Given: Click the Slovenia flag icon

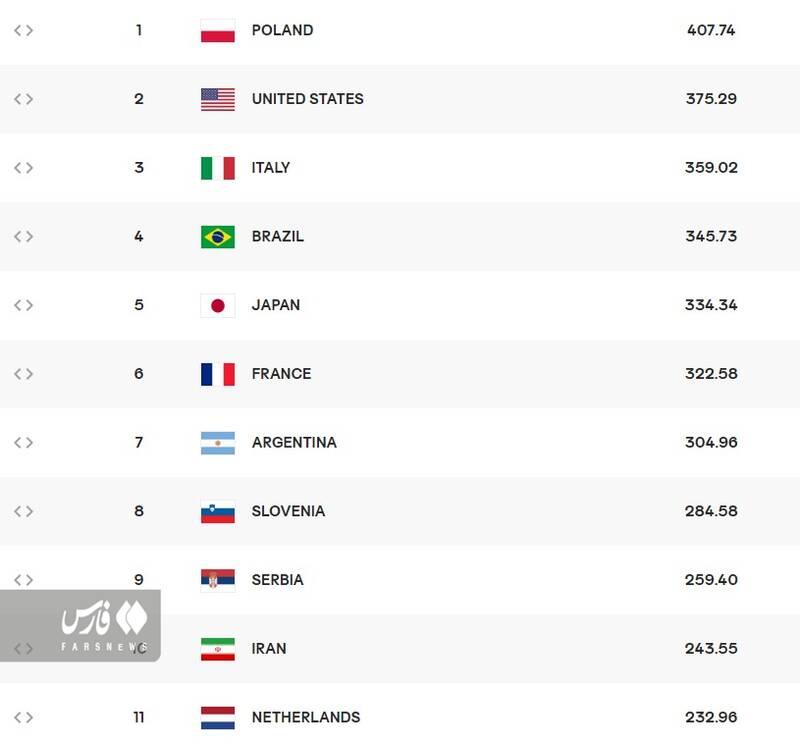Looking at the screenshot, I should pos(218,512).
